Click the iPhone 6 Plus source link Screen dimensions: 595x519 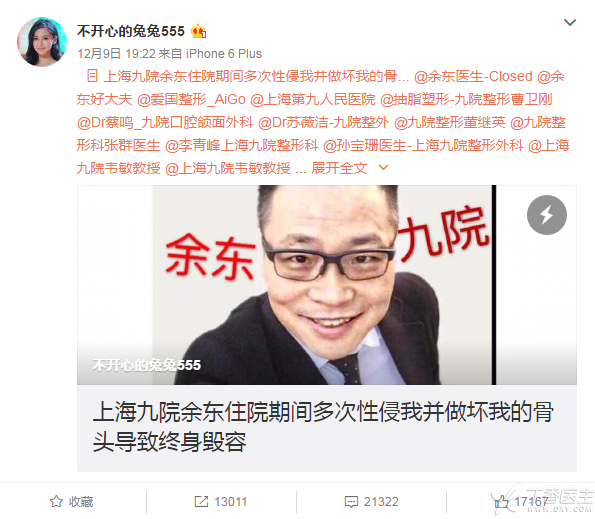pyautogui.click(x=224, y=54)
